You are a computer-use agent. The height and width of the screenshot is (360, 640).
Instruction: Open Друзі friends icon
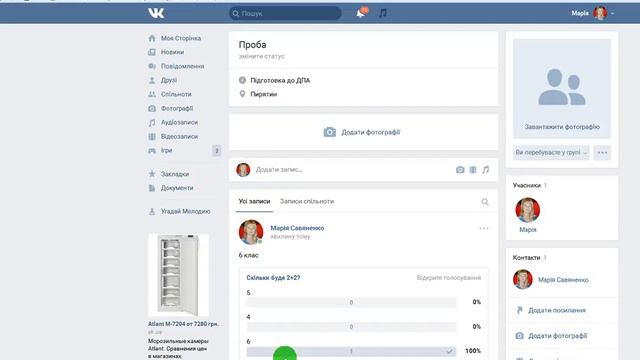coord(152,80)
